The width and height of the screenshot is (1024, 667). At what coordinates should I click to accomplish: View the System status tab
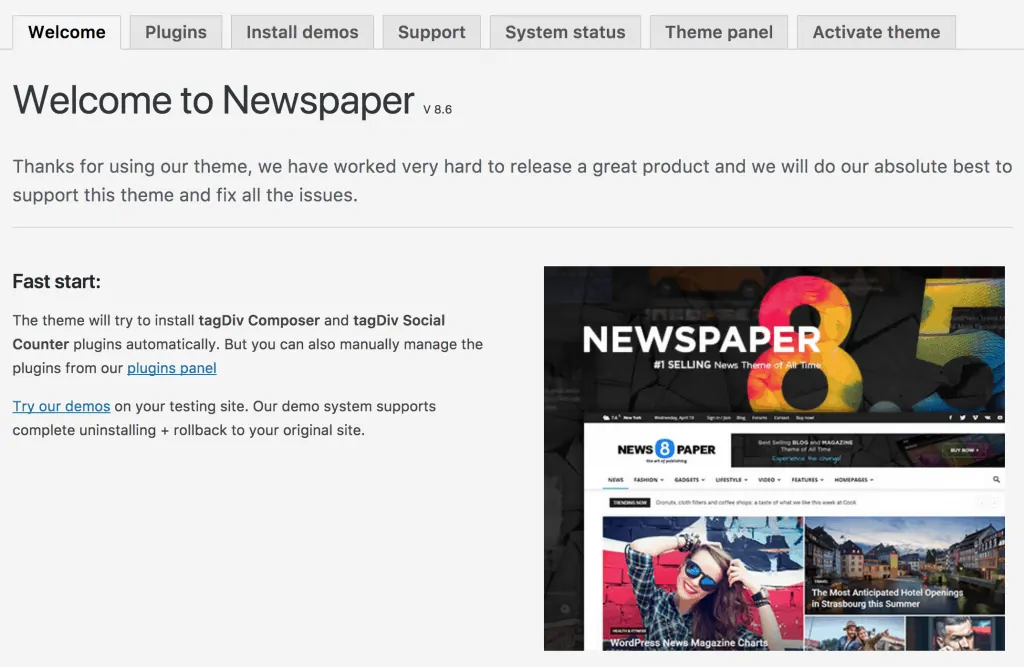click(x=565, y=32)
